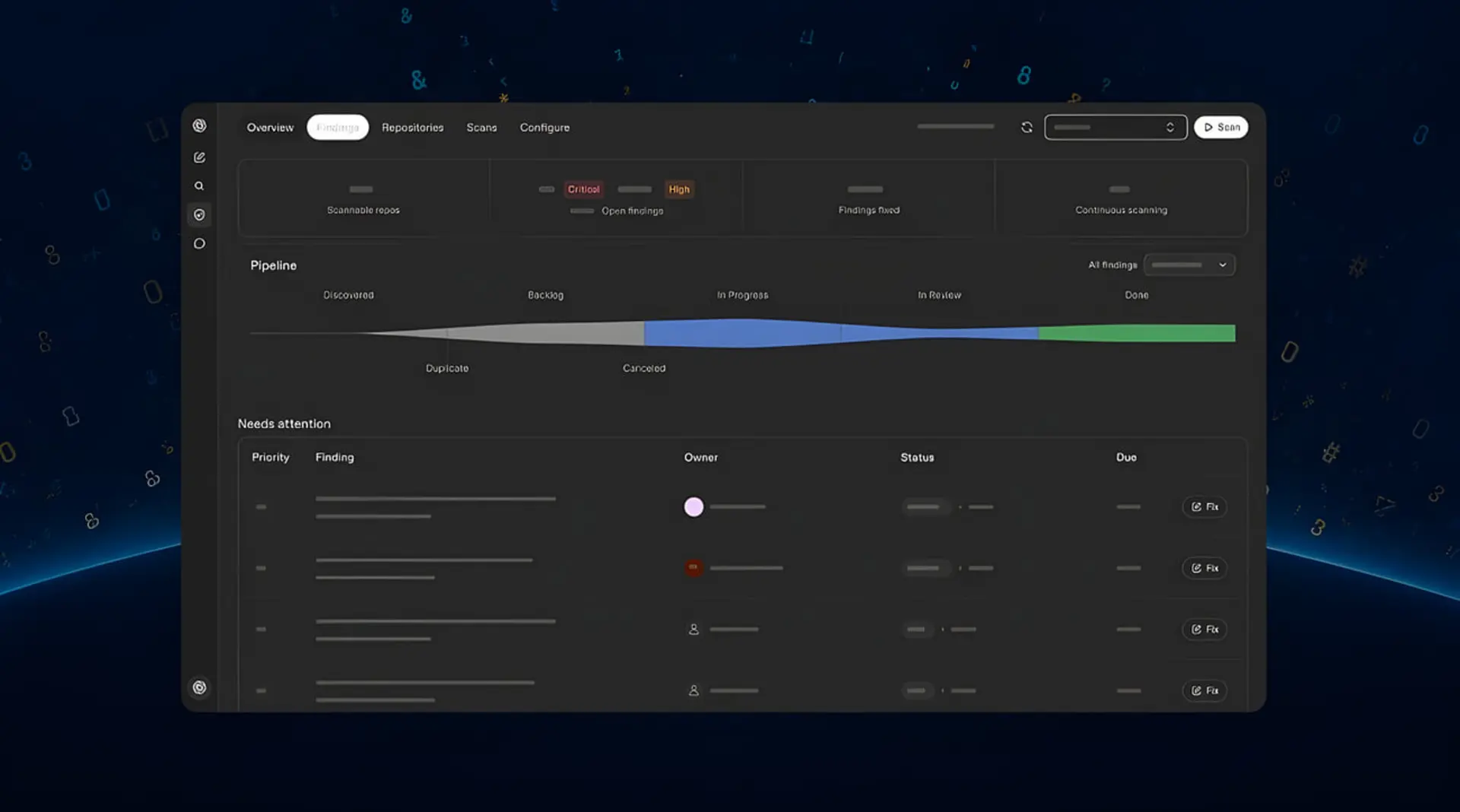Click the blue In Progress pipeline segment
Image resolution: width=1460 pixels, height=812 pixels.
tap(743, 333)
